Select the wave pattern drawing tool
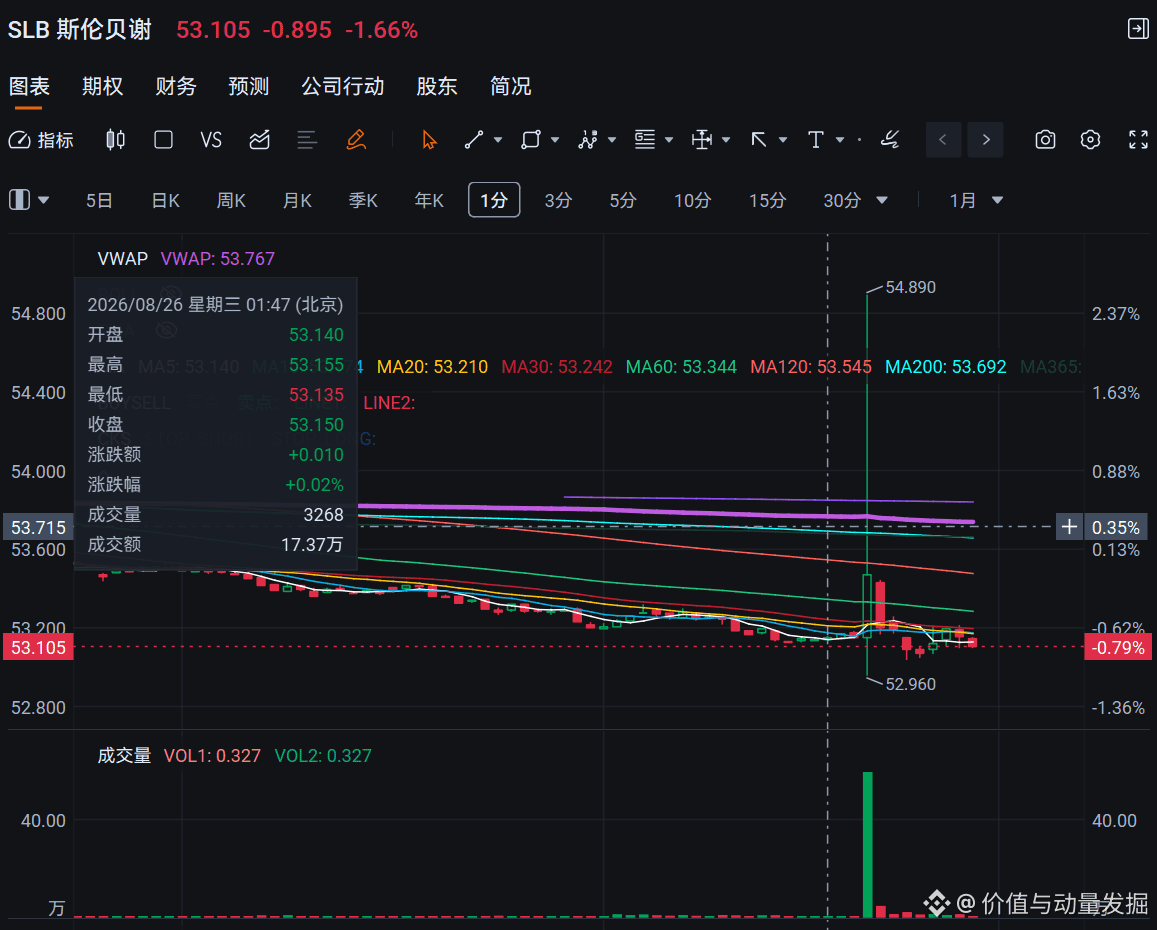This screenshot has width=1157, height=930. [588, 140]
